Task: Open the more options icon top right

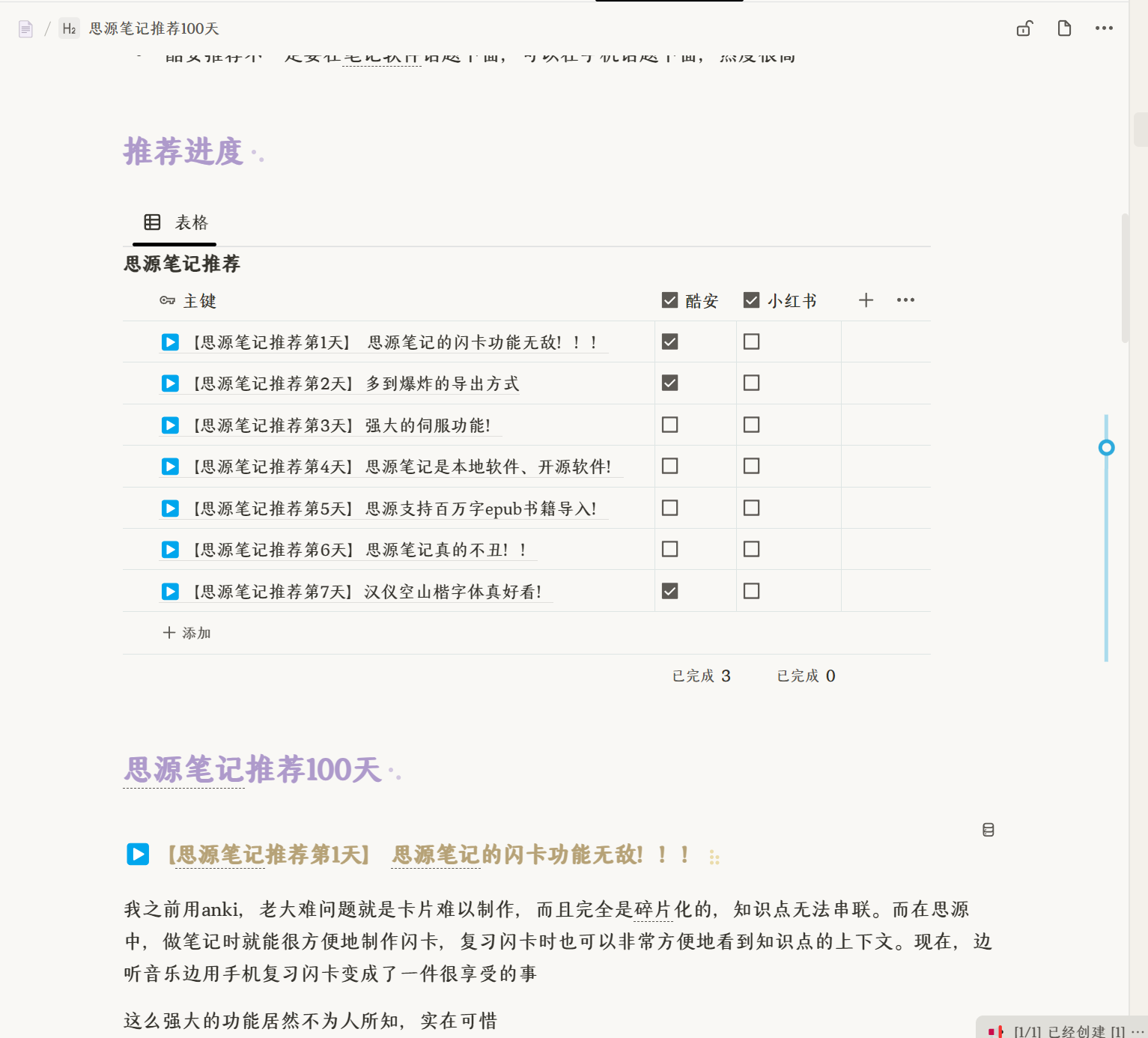Action: click(1104, 28)
